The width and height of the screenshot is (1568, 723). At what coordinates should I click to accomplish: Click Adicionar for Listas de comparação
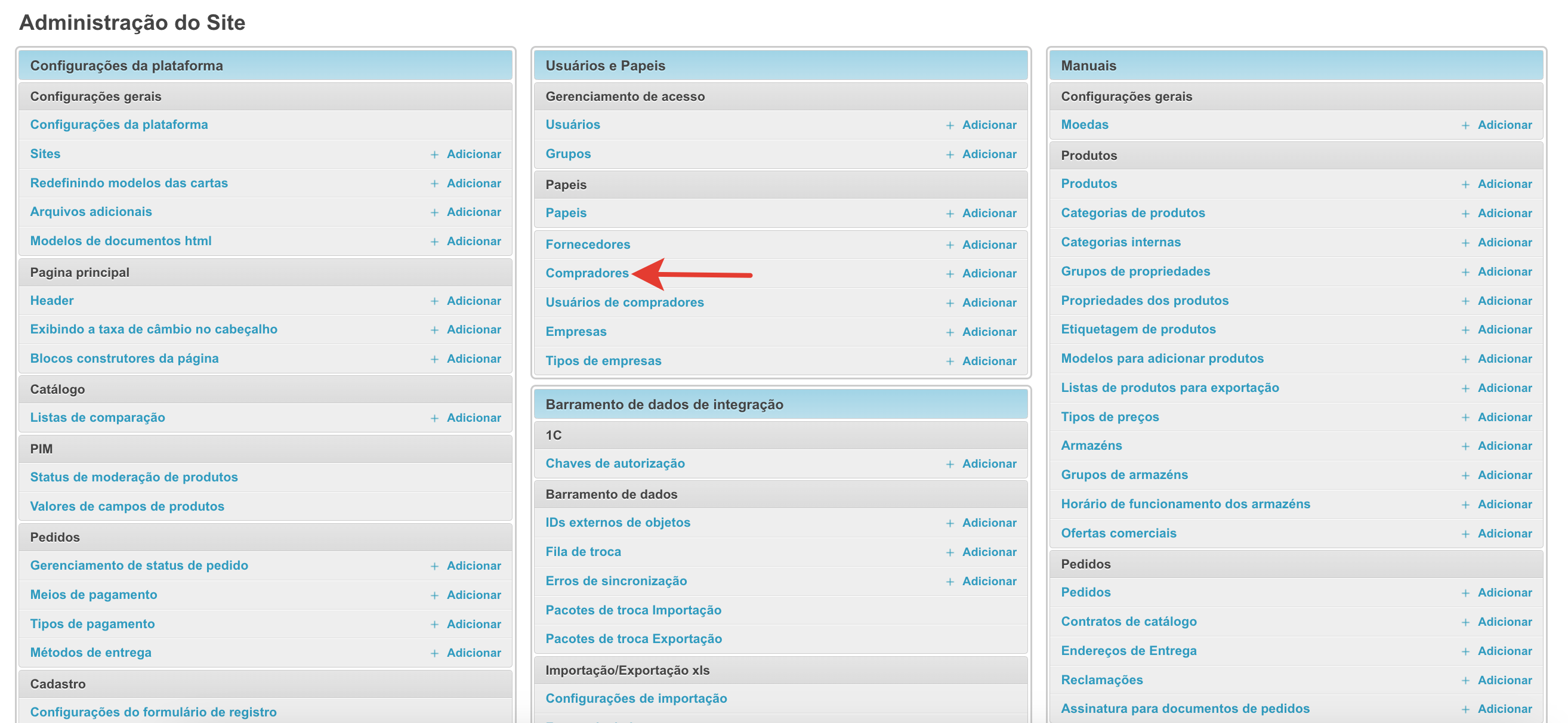pos(474,418)
